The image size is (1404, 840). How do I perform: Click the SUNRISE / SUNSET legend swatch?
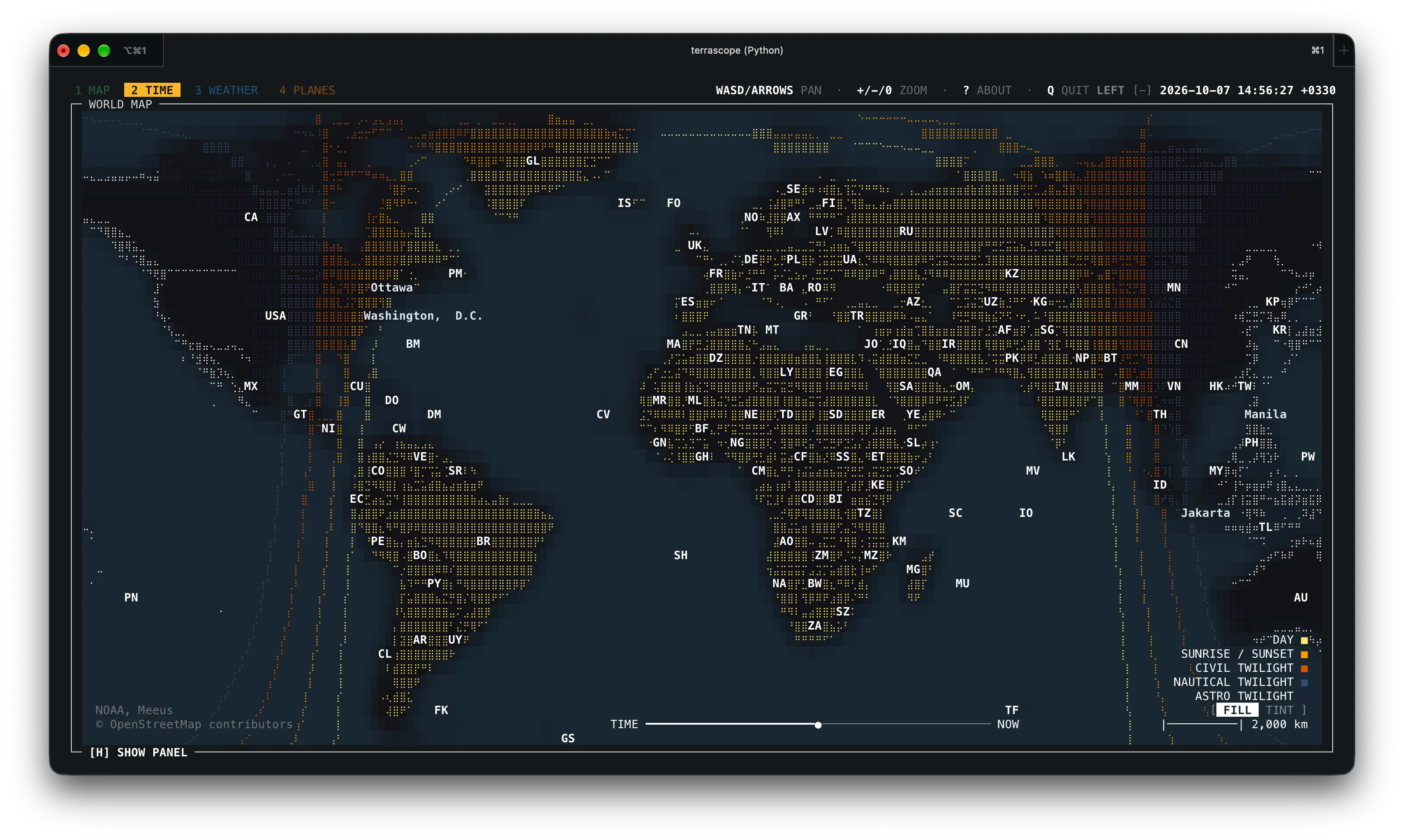1304,654
